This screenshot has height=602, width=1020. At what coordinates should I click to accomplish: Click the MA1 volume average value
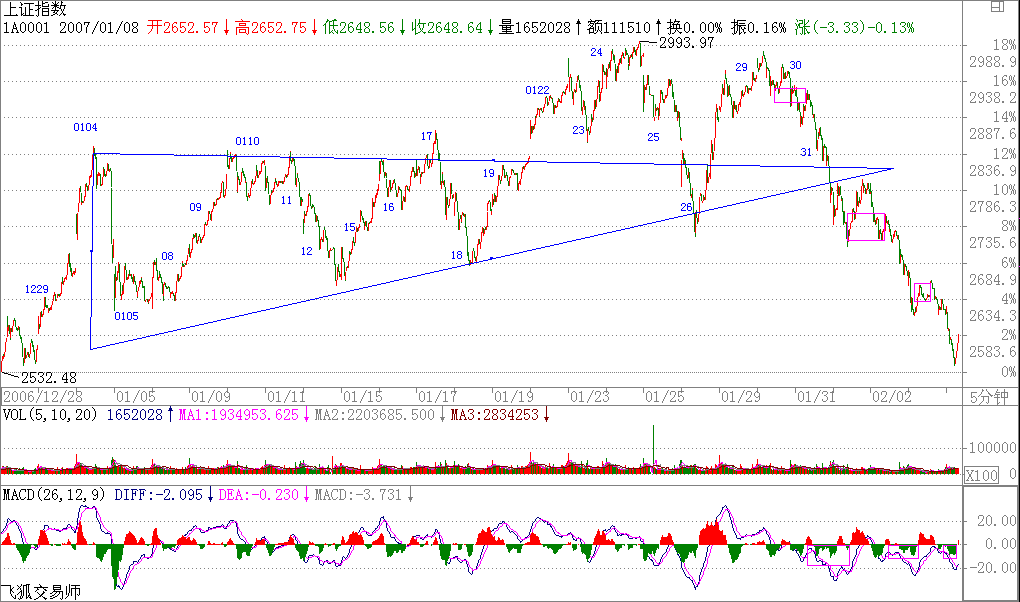(x=238, y=414)
